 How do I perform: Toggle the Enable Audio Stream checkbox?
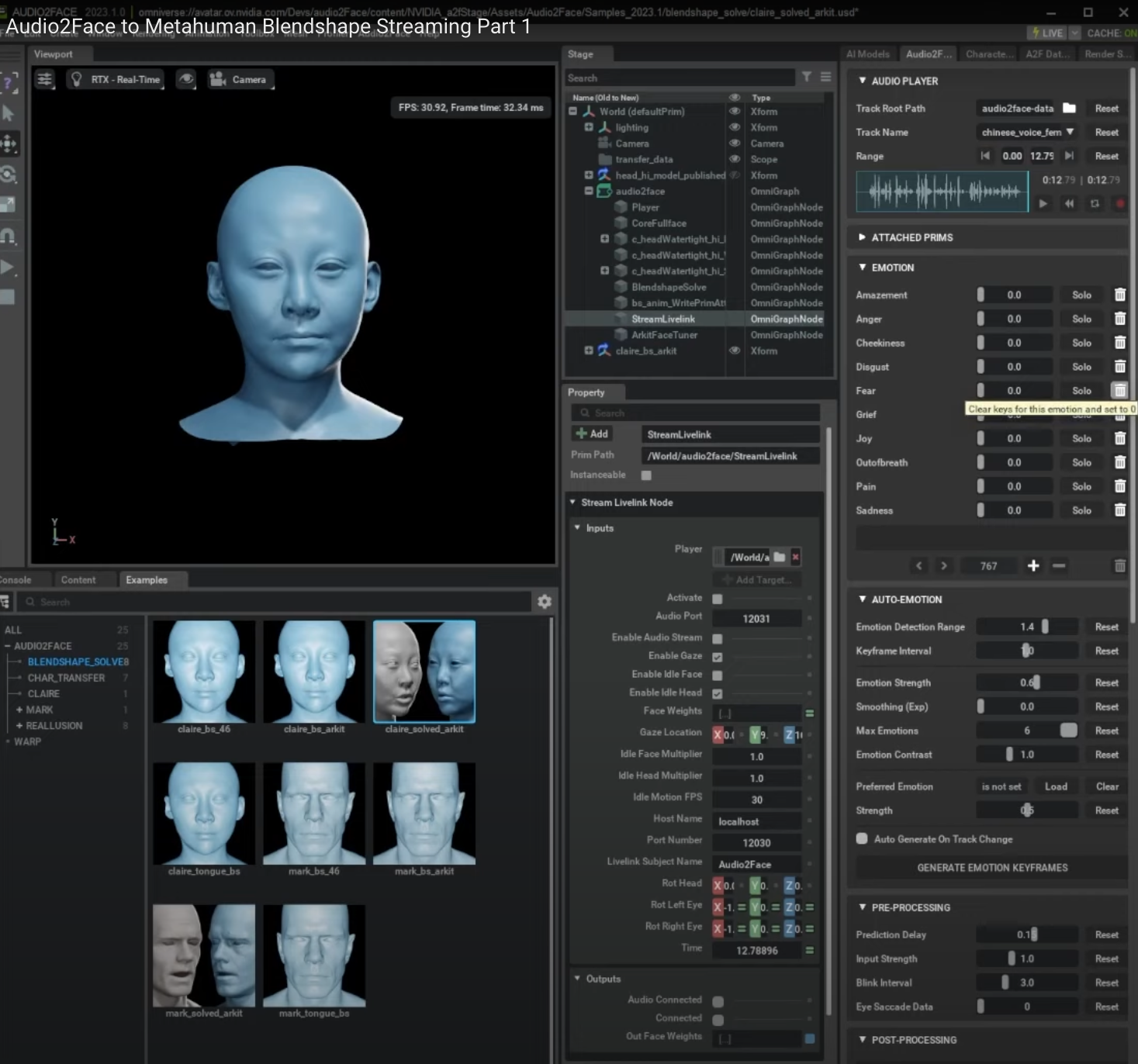[718, 638]
